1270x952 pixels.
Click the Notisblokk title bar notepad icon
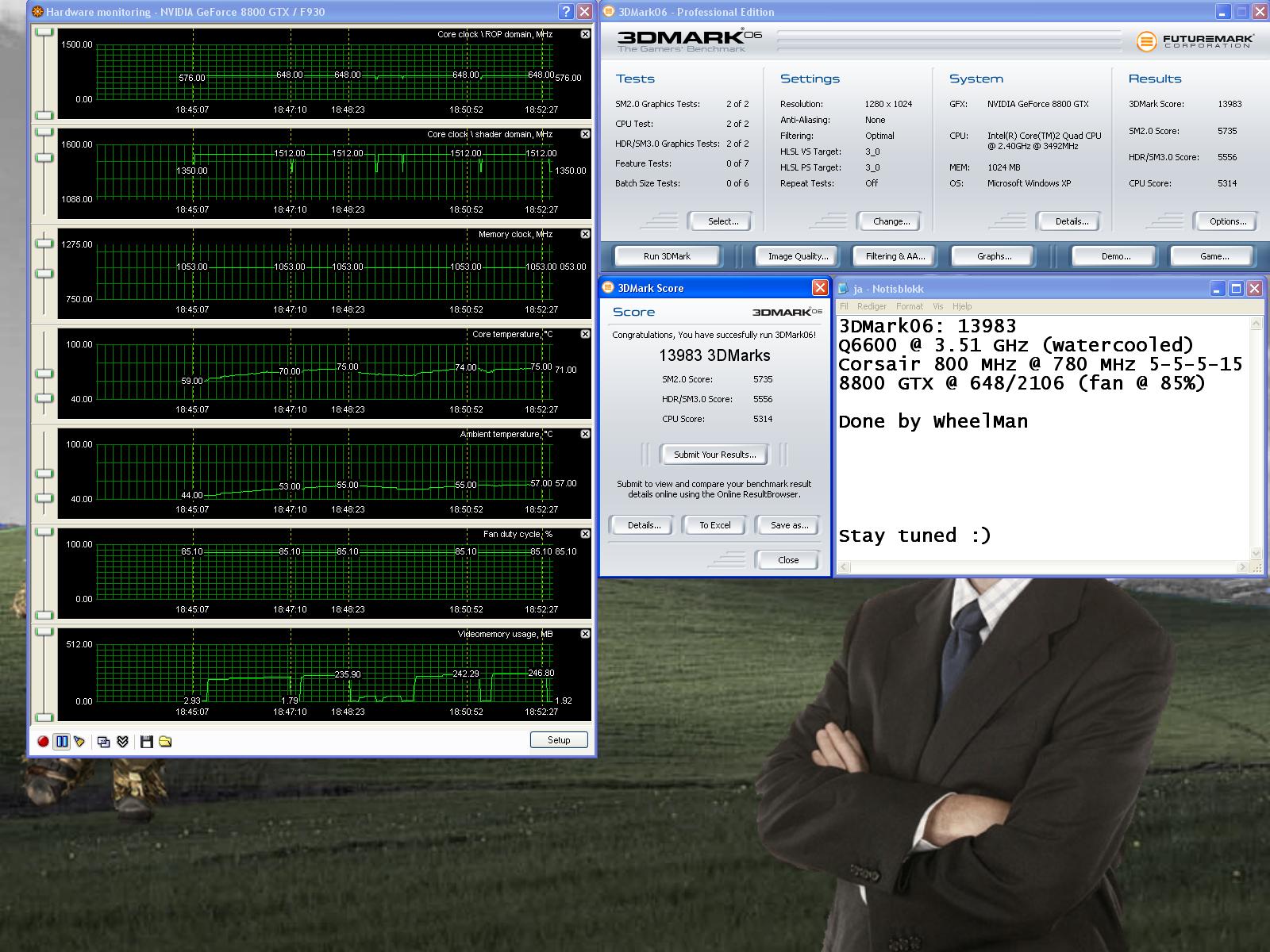click(843, 289)
